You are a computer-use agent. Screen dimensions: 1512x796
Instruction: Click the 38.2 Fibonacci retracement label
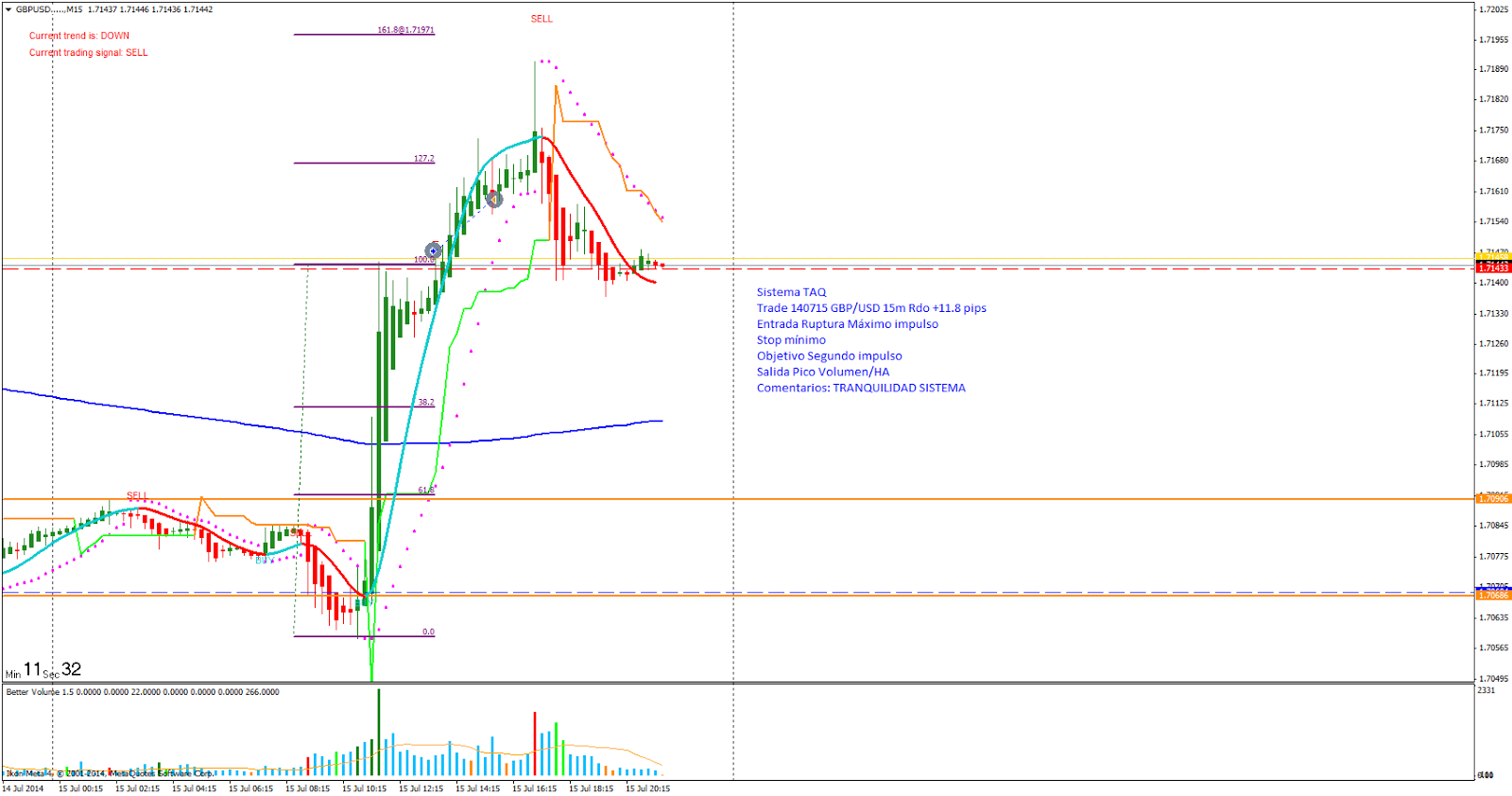click(x=425, y=403)
